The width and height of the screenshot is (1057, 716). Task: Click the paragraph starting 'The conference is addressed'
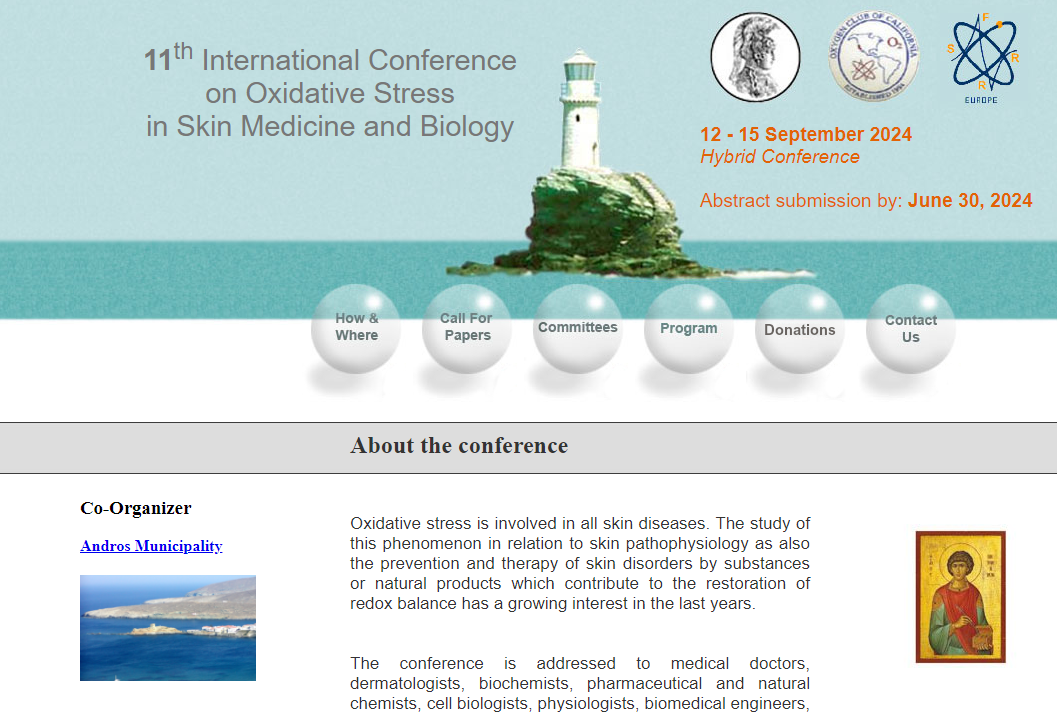tap(580, 683)
